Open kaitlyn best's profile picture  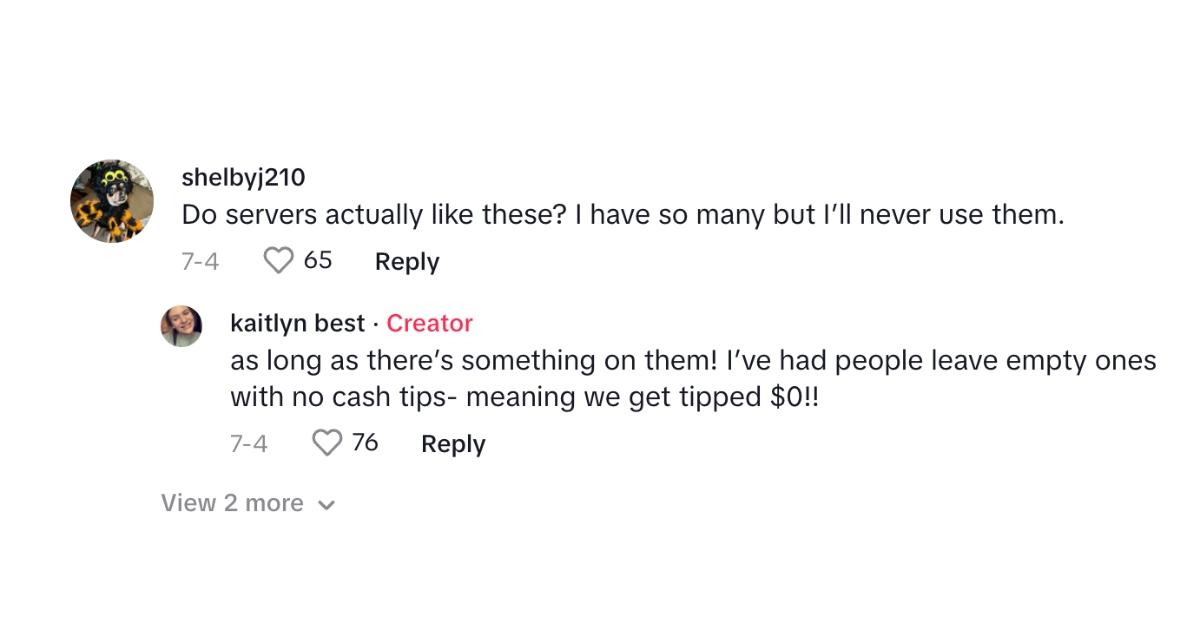tap(181, 326)
